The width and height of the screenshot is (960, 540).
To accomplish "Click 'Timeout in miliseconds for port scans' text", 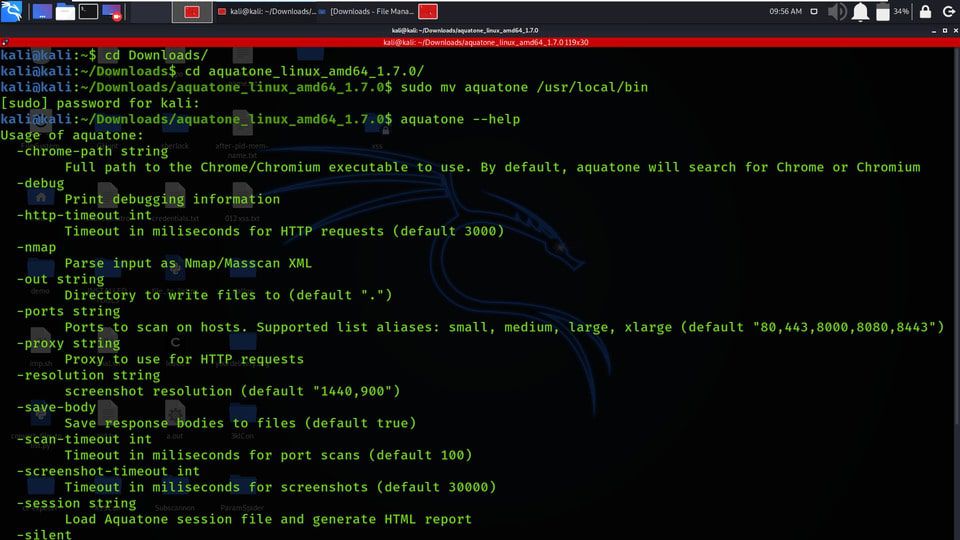I will click(212, 455).
